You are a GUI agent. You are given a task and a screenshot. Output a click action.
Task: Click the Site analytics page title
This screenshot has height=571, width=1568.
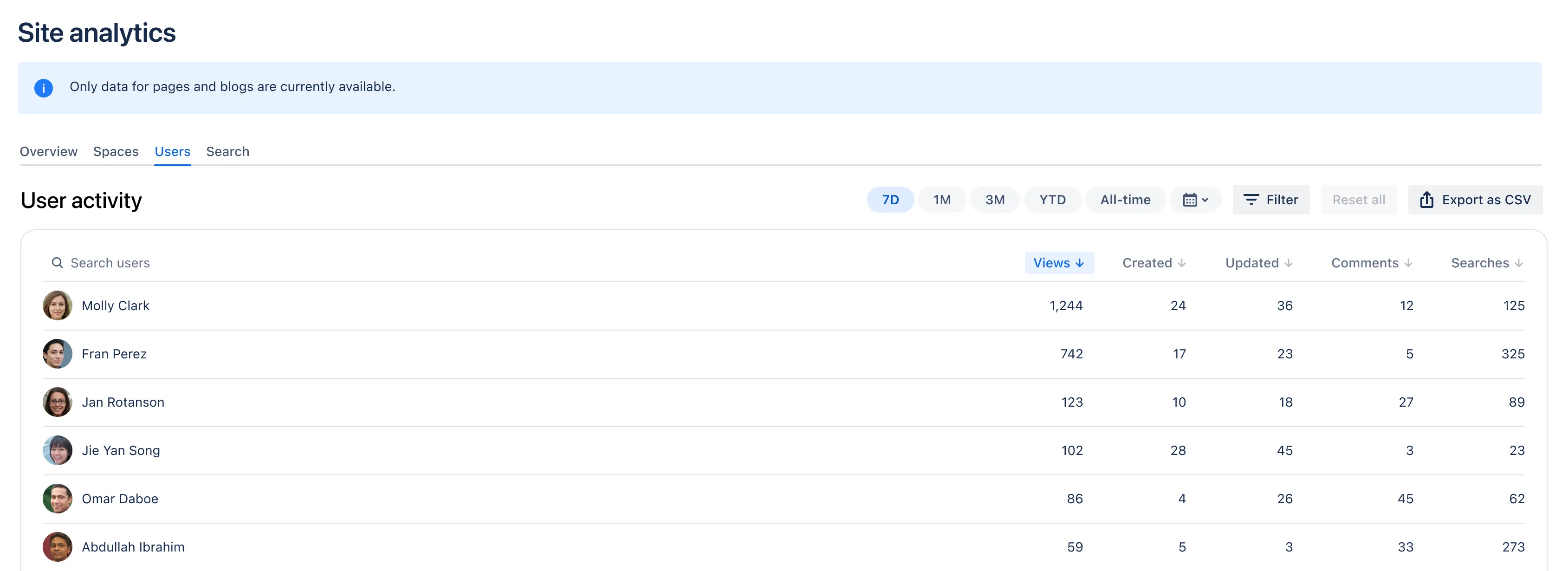[x=97, y=32]
